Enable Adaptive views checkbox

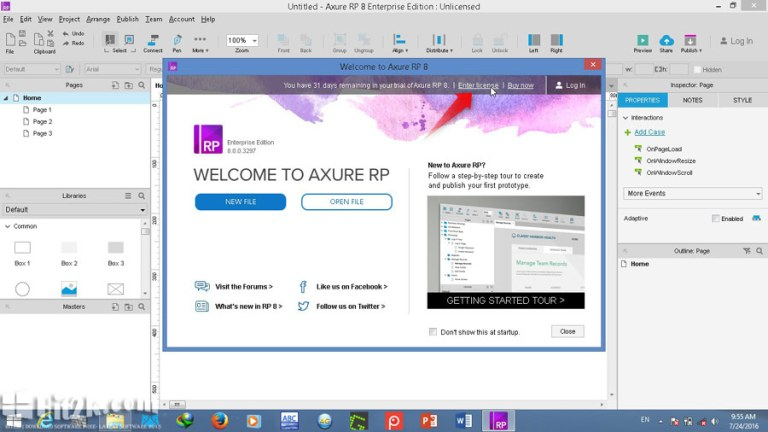click(x=716, y=218)
